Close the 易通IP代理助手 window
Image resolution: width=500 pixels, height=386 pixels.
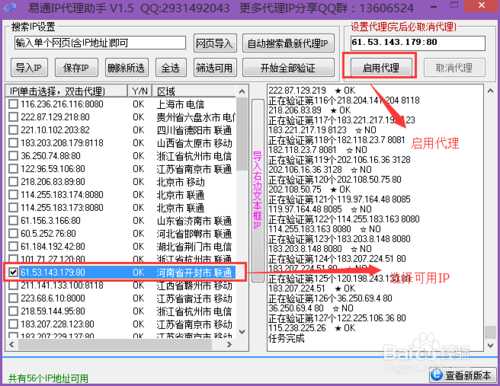[481, 5]
